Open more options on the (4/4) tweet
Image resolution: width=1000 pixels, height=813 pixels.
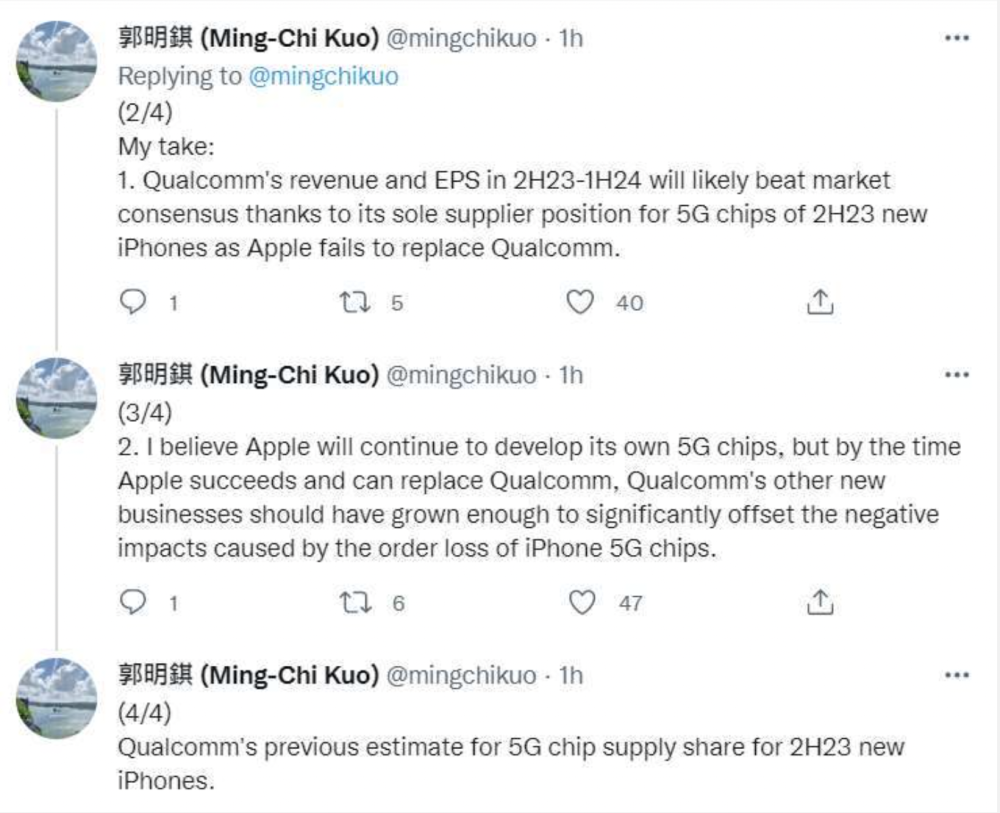[x=957, y=675]
